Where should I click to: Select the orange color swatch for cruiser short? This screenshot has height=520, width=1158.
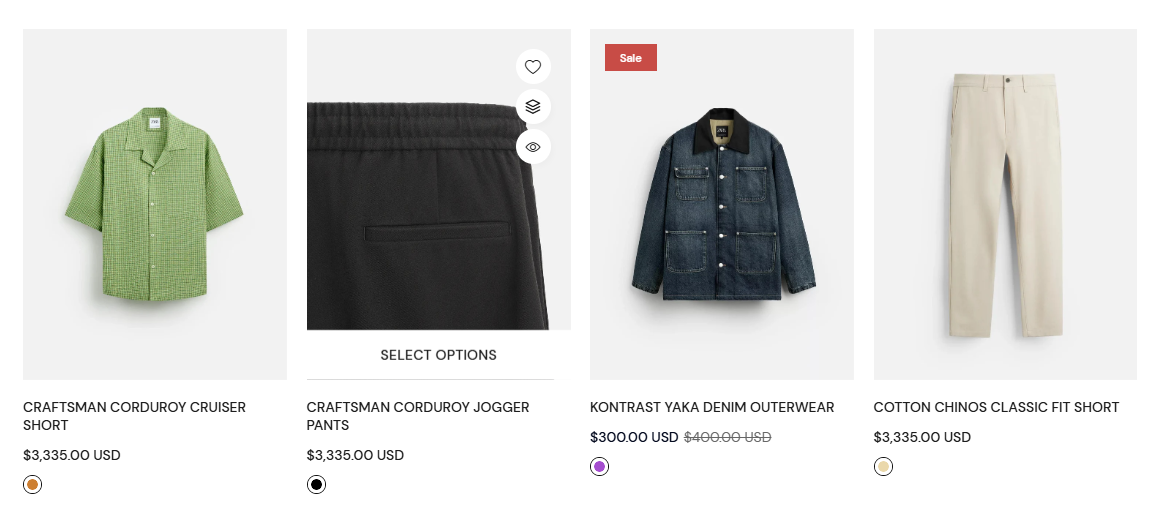coord(33,485)
